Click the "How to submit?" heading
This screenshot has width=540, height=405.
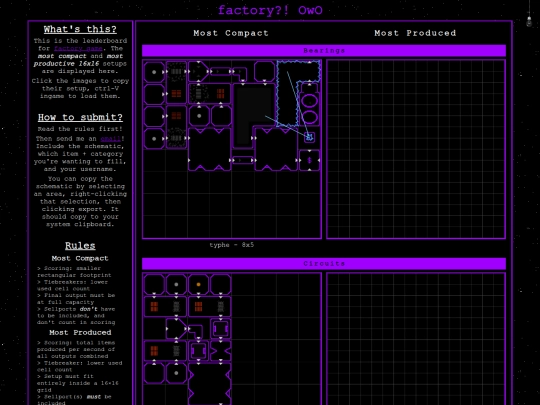[80, 117]
